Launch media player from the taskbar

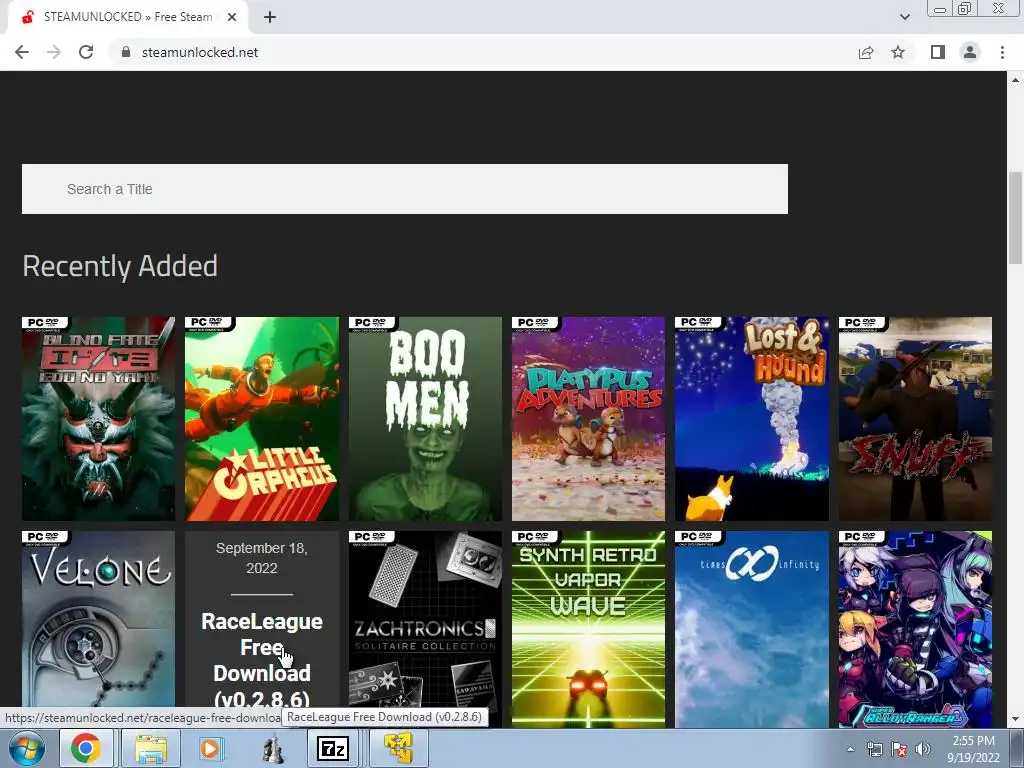pos(210,748)
